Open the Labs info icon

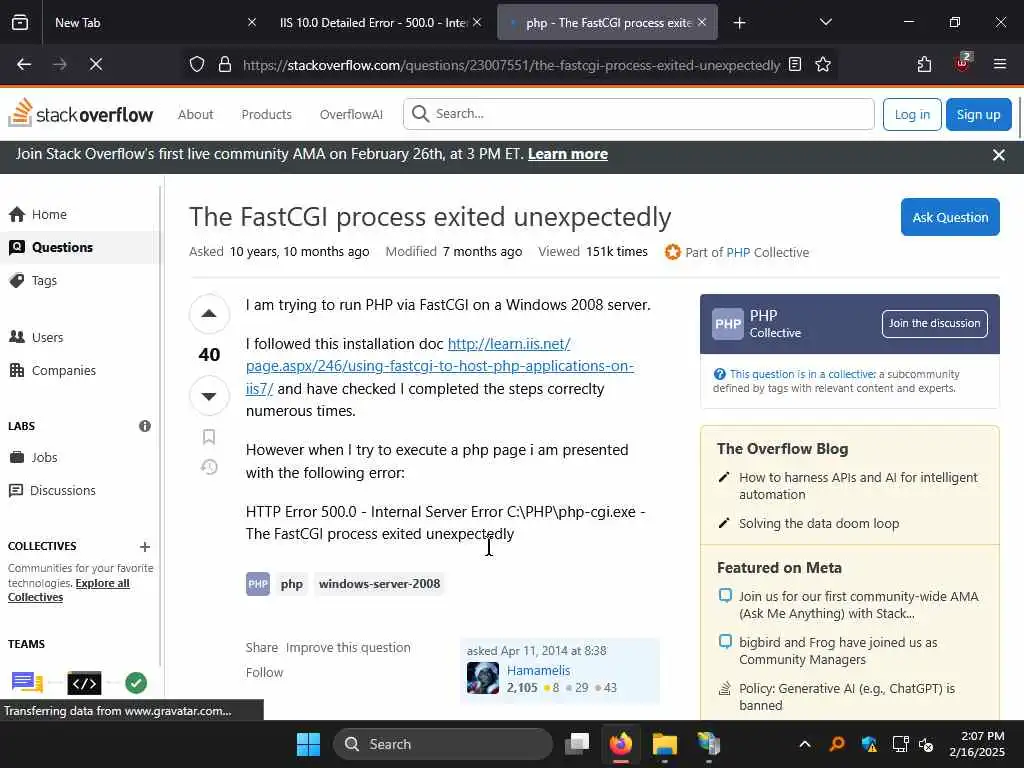[145, 426]
